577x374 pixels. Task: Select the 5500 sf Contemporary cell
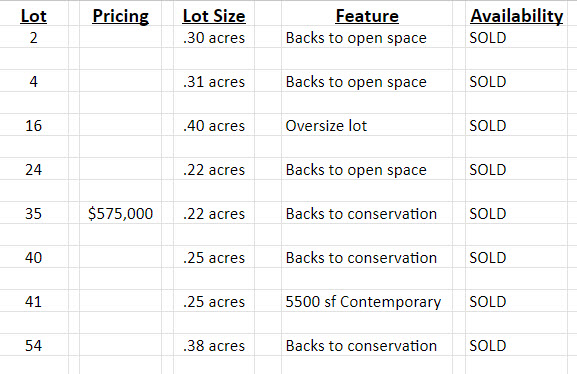click(x=363, y=302)
